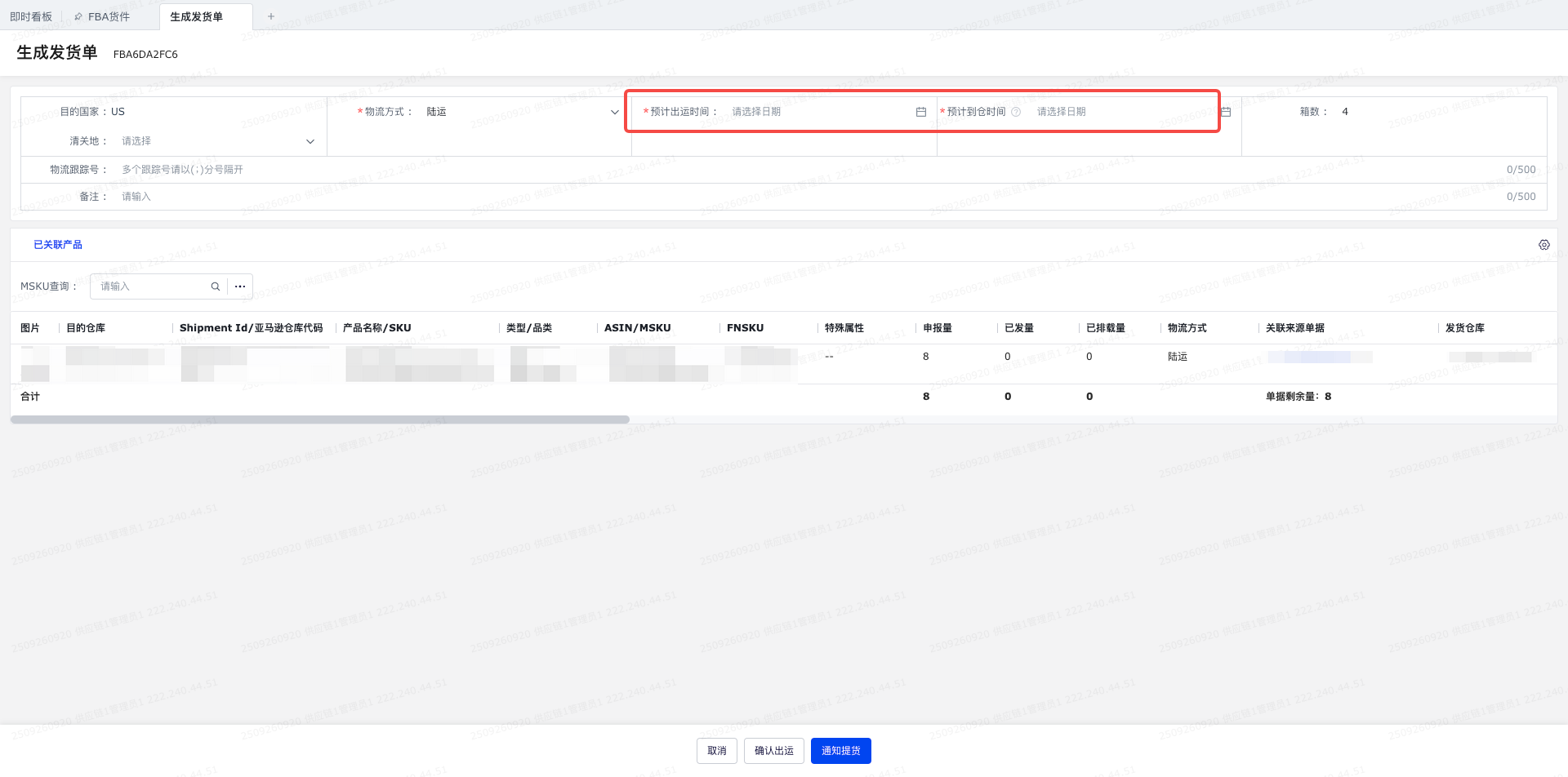Open the 预计到仓时间 calendar icon
This screenshot has width=1568, height=777.
pos(1226,112)
